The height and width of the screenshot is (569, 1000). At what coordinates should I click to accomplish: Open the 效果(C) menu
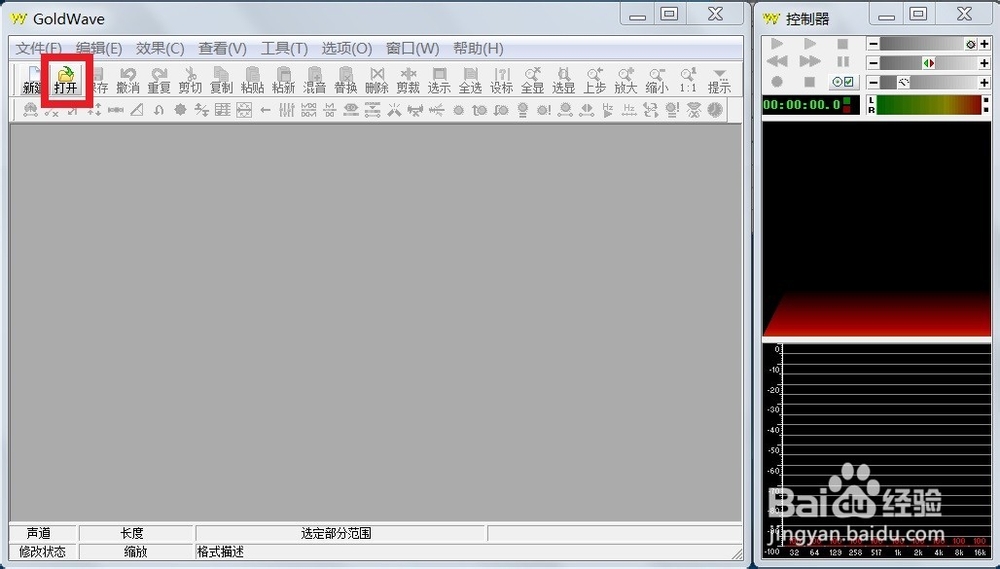point(160,48)
